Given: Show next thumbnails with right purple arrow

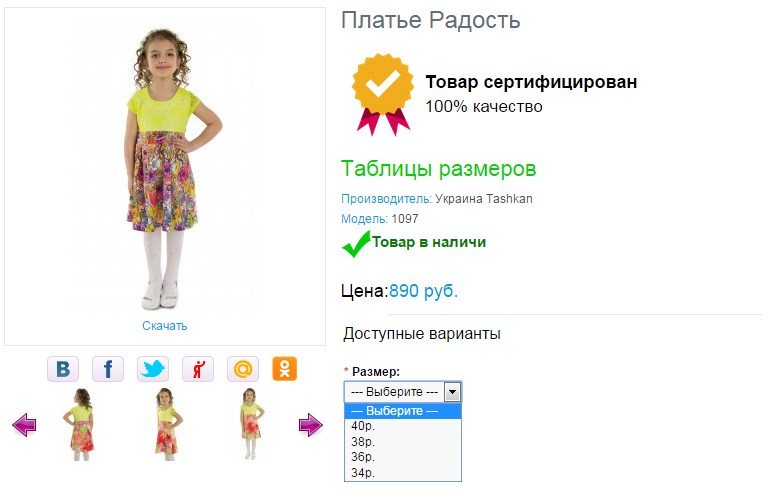Looking at the screenshot, I should (x=310, y=424).
